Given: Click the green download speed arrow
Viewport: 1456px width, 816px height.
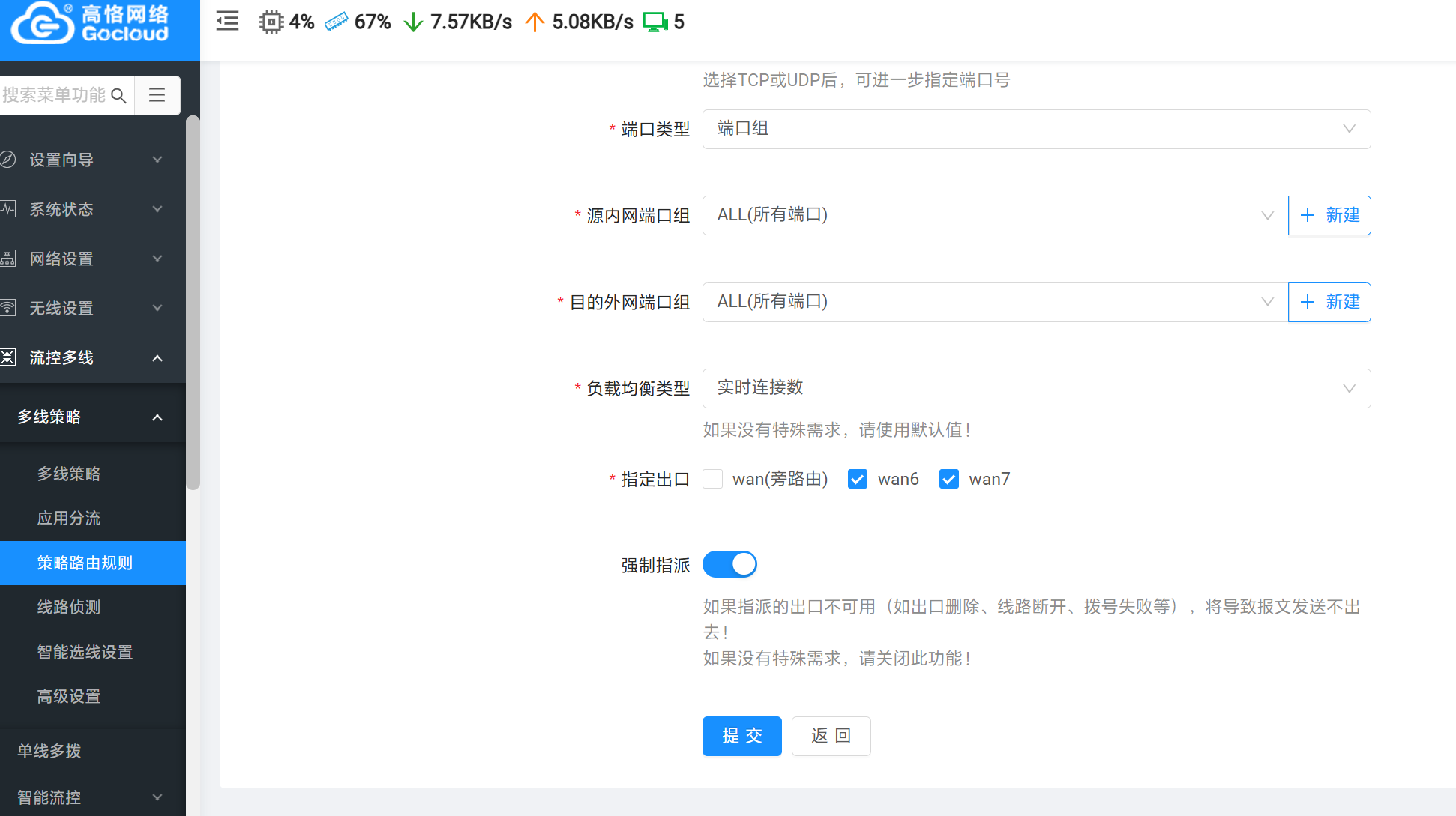Looking at the screenshot, I should (413, 22).
